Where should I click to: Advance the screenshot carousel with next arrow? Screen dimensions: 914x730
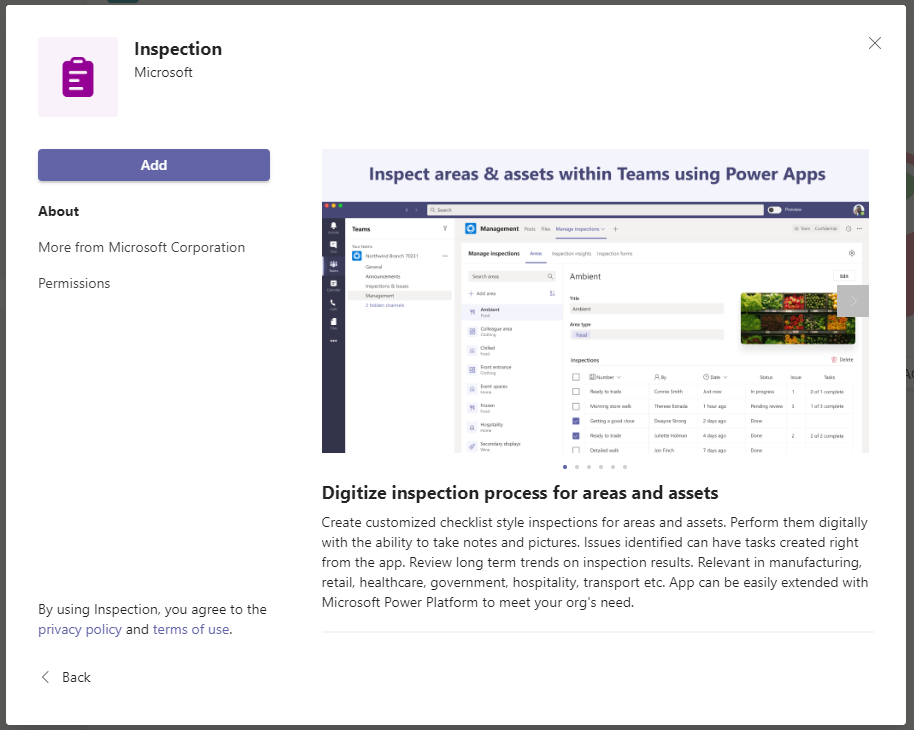point(853,301)
